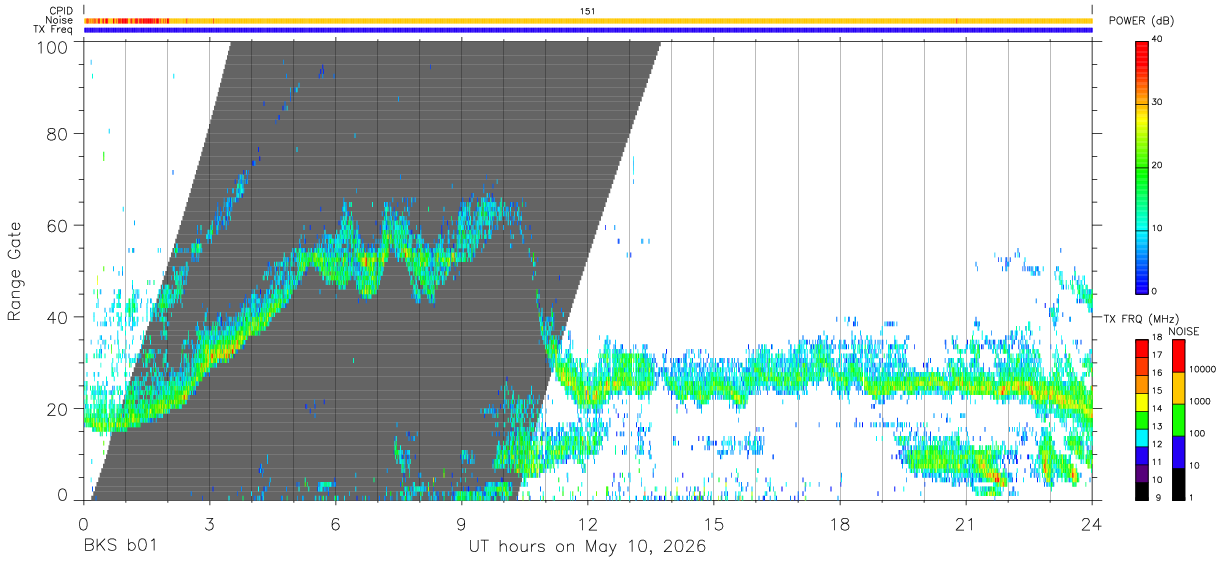This screenshot has width=1228, height=567.
Task: Click the '60' label on the range gate axis
Action: (57, 225)
